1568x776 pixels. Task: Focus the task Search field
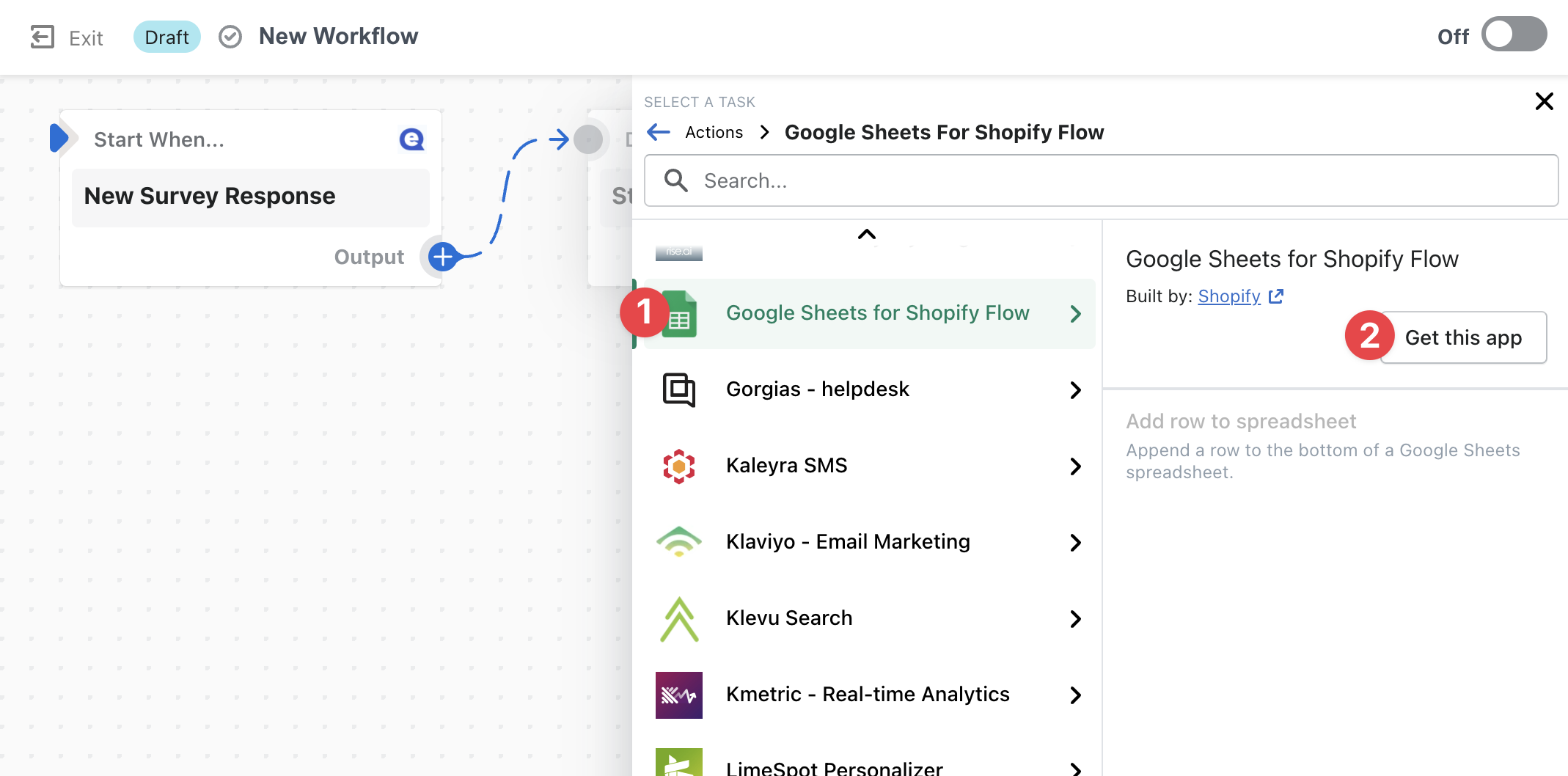[1102, 180]
